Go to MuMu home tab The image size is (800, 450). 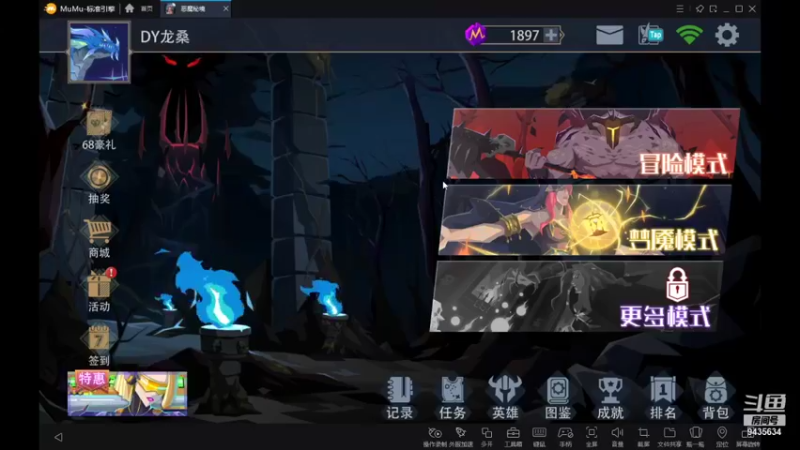(x=140, y=8)
